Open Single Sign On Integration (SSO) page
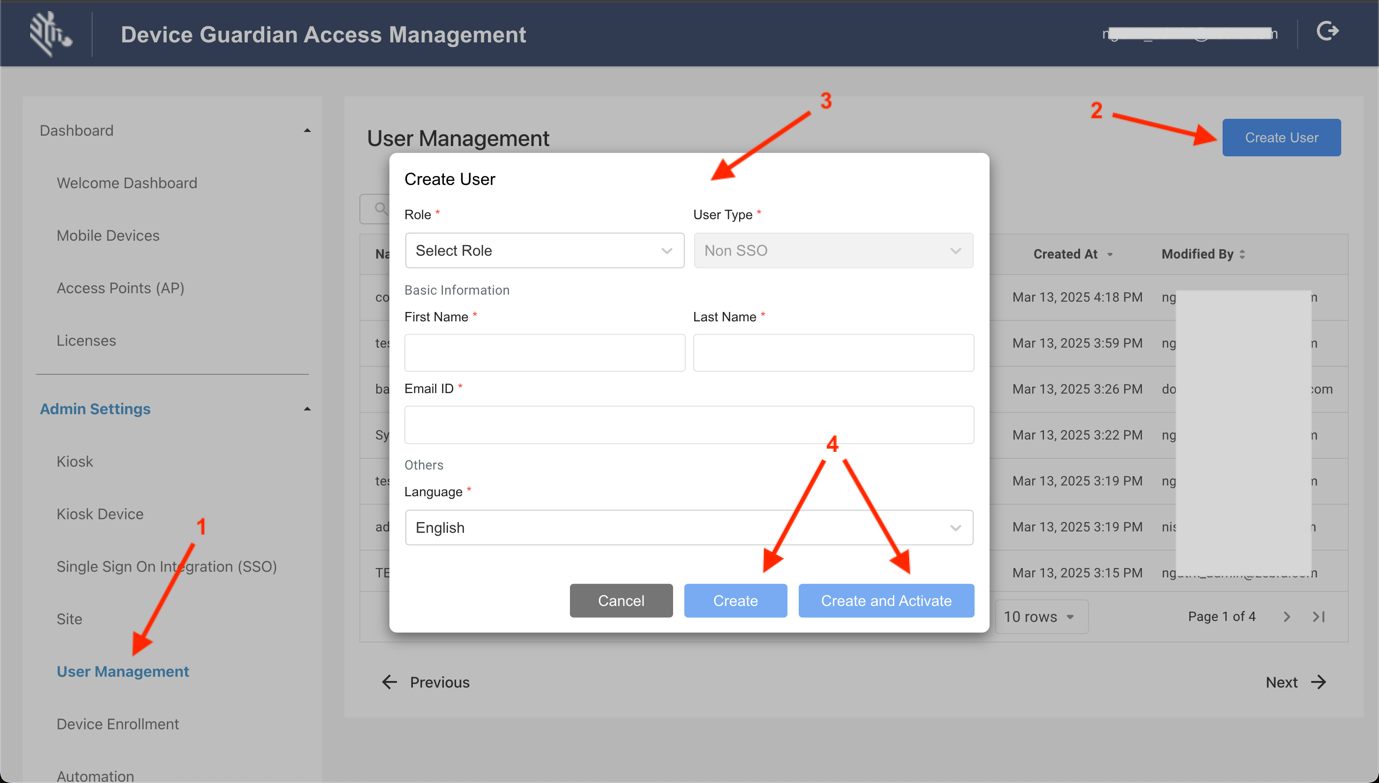The height and width of the screenshot is (783, 1379). pos(166,567)
